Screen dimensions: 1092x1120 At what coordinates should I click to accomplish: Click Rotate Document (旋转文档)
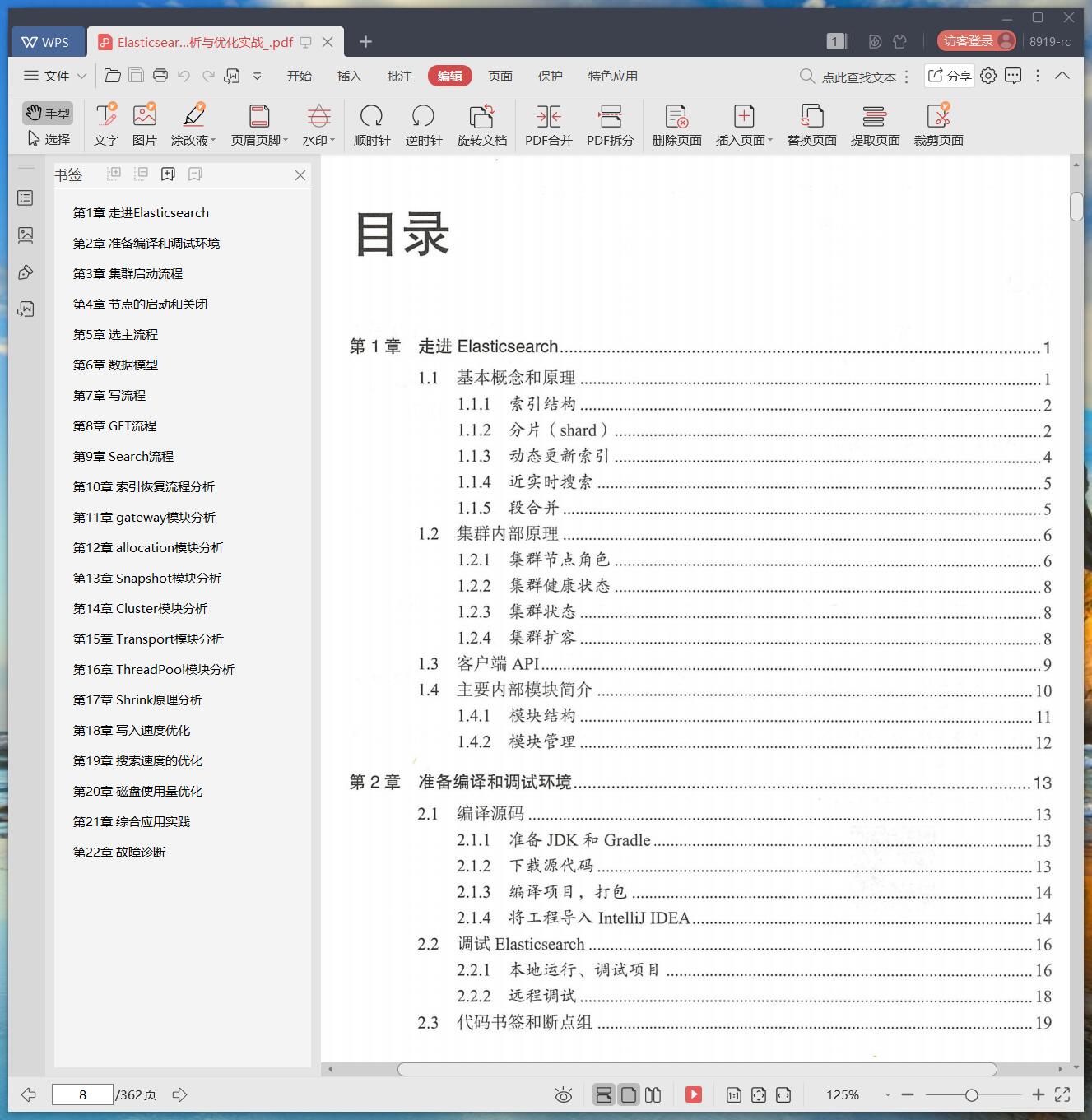point(482,124)
